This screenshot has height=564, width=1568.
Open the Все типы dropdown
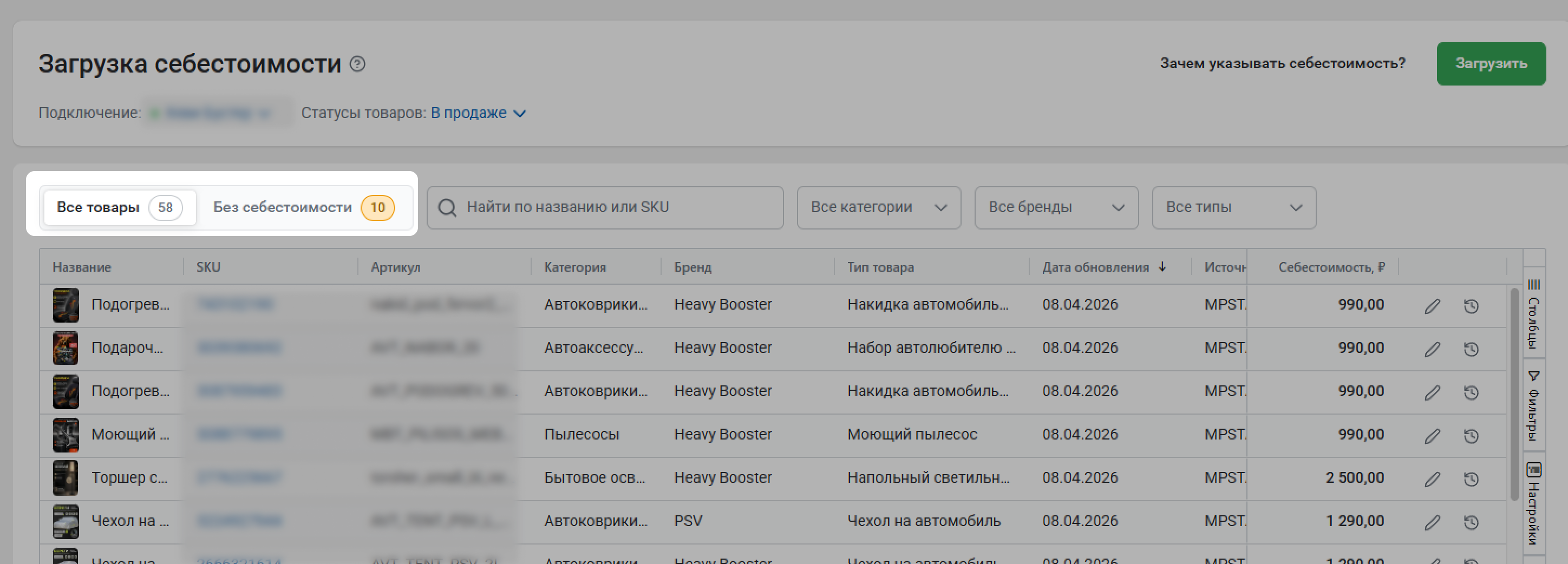coord(1233,207)
